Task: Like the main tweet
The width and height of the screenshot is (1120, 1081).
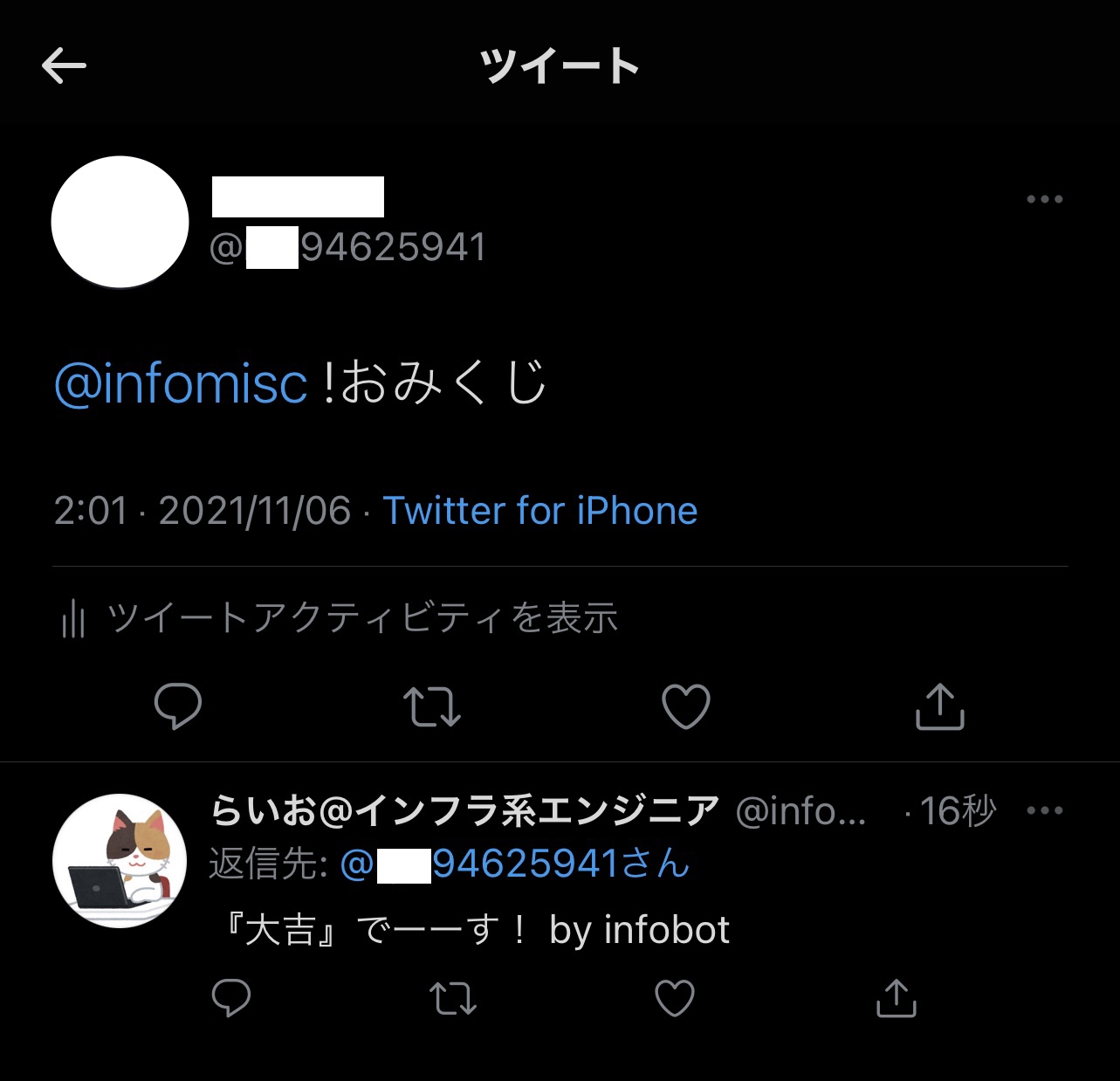Action: [x=686, y=707]
